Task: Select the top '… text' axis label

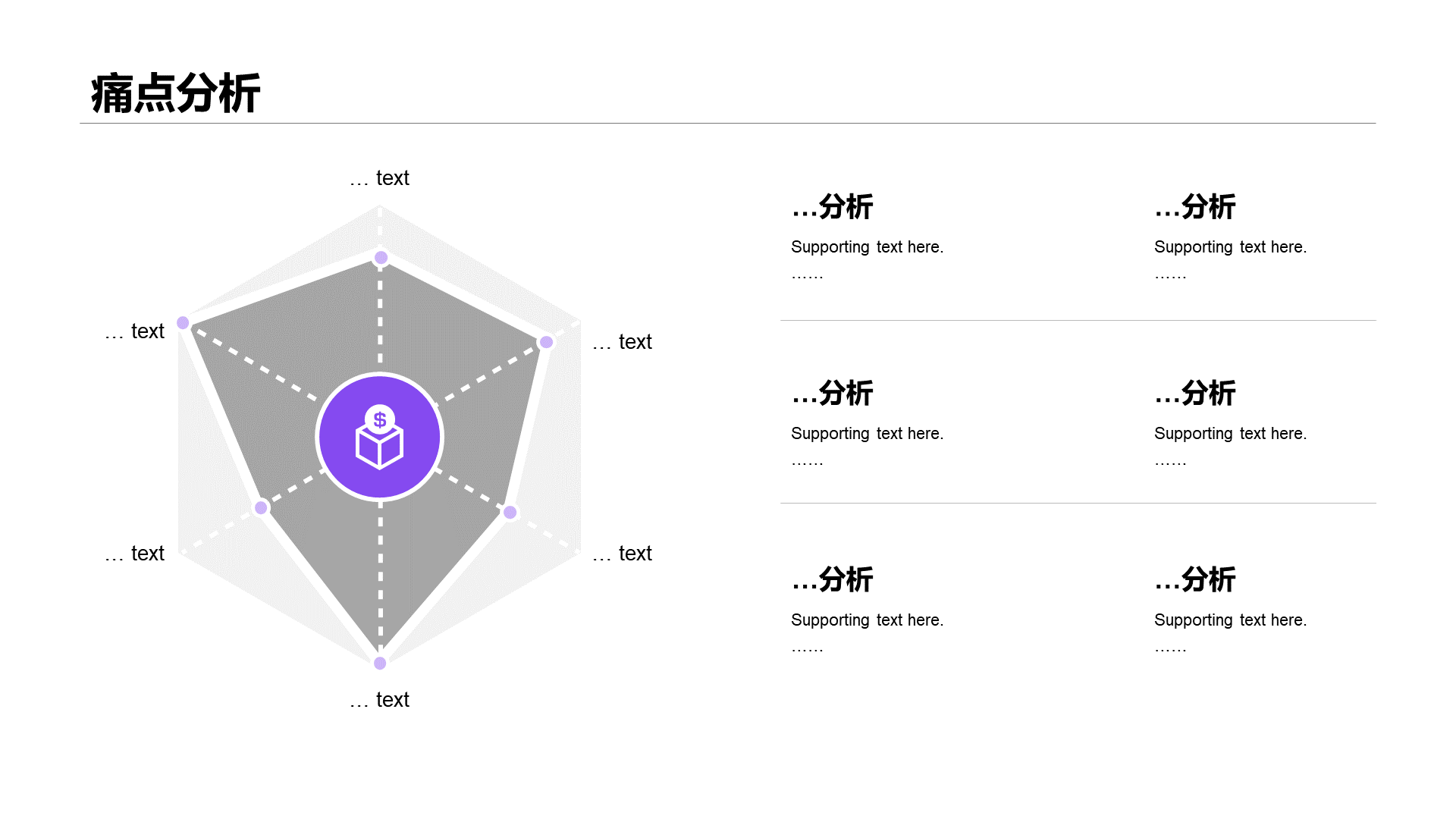Action: point(379,178)
